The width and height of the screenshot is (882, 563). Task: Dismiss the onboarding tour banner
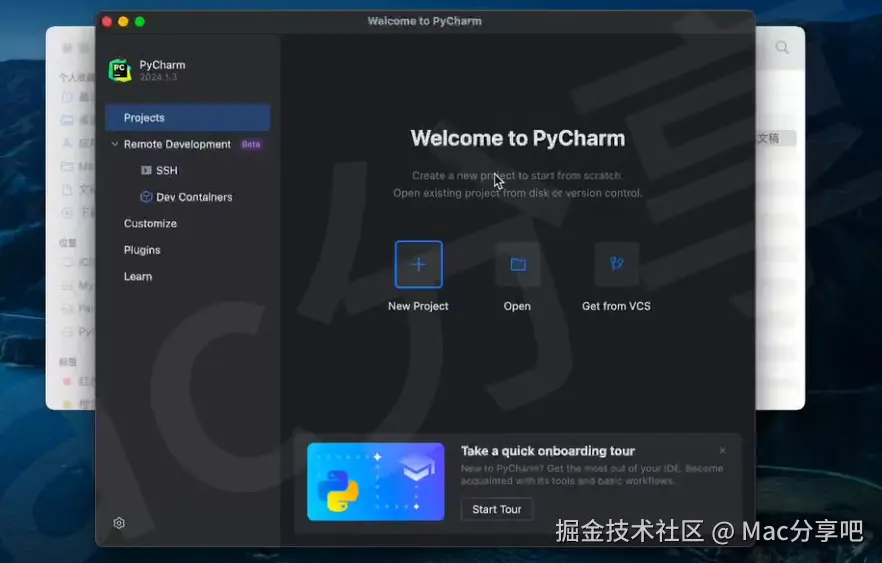[722, 451]
